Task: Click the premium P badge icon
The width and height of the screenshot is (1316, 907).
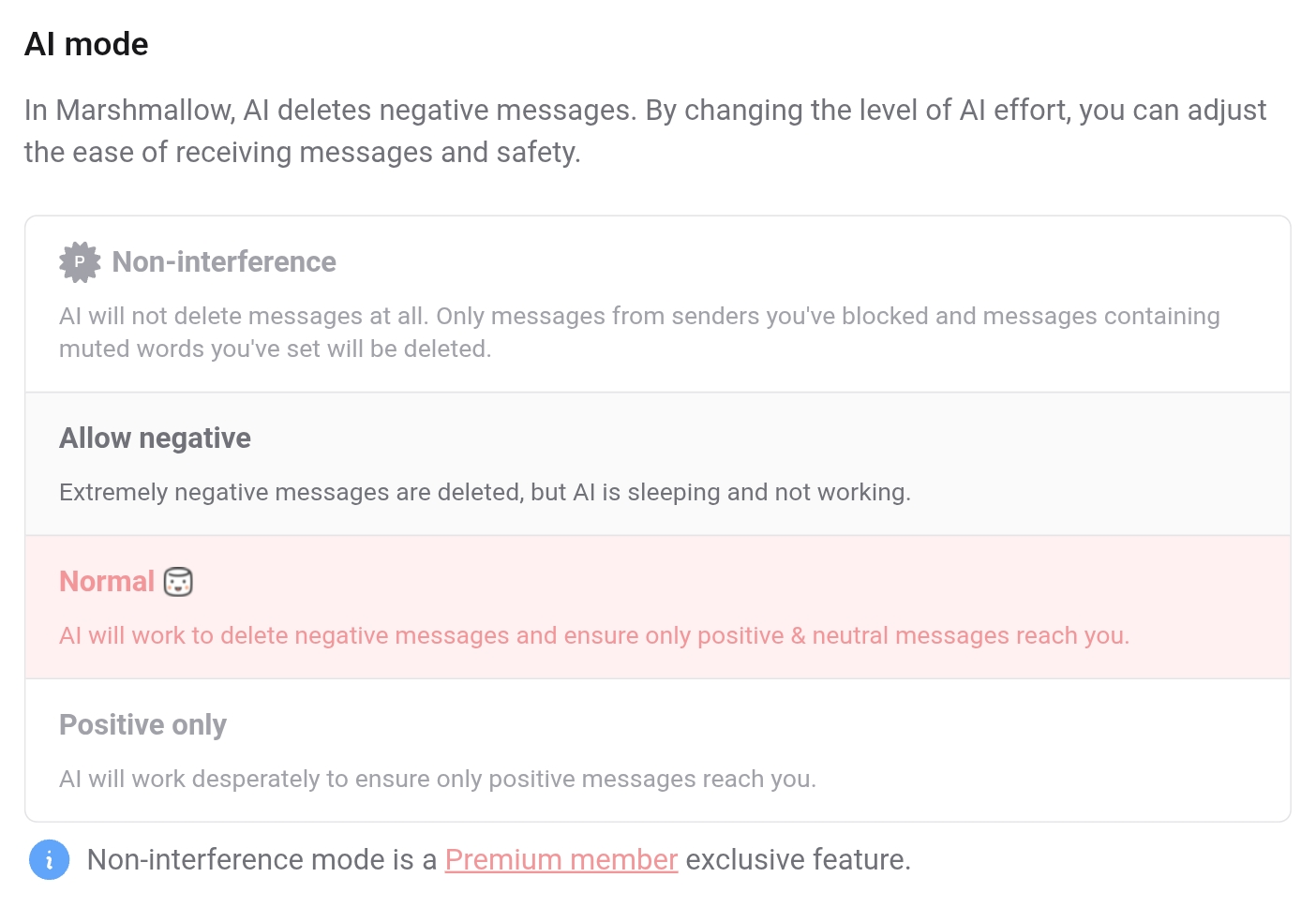Action: (80, 262)
